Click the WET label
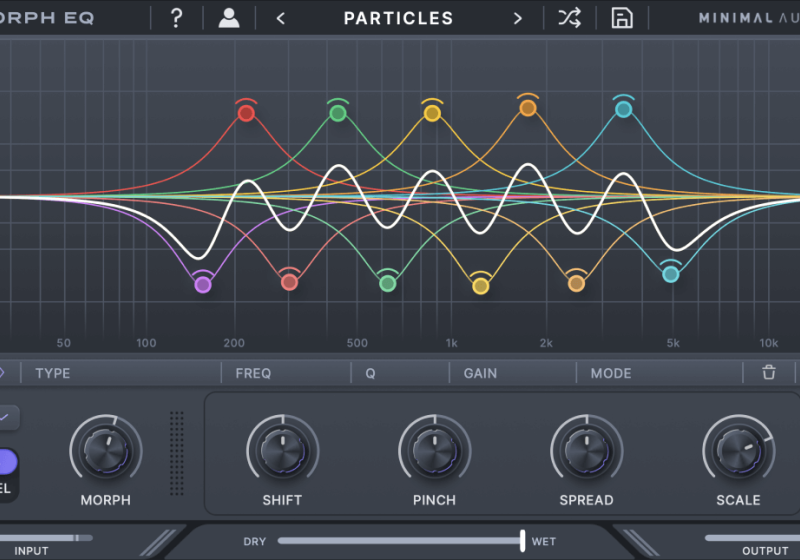 [x=543, y=542]
